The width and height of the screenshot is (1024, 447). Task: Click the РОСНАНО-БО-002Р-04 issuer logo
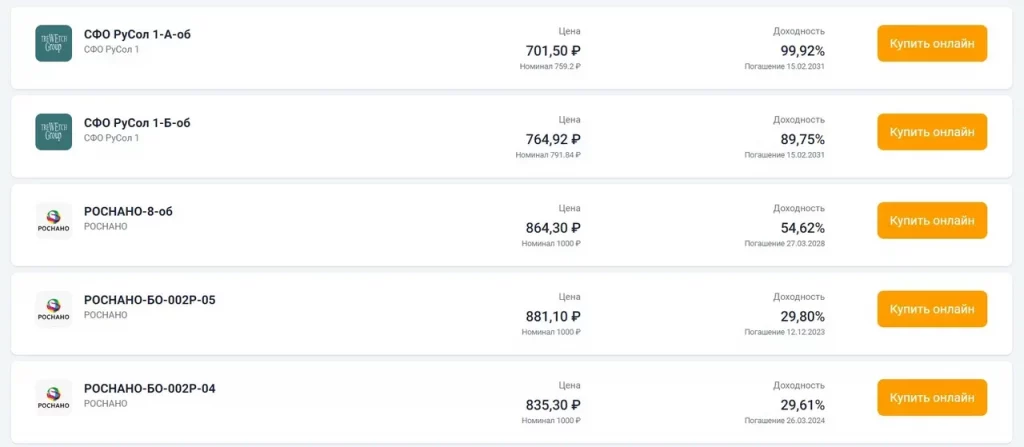[x=53, y=398]
